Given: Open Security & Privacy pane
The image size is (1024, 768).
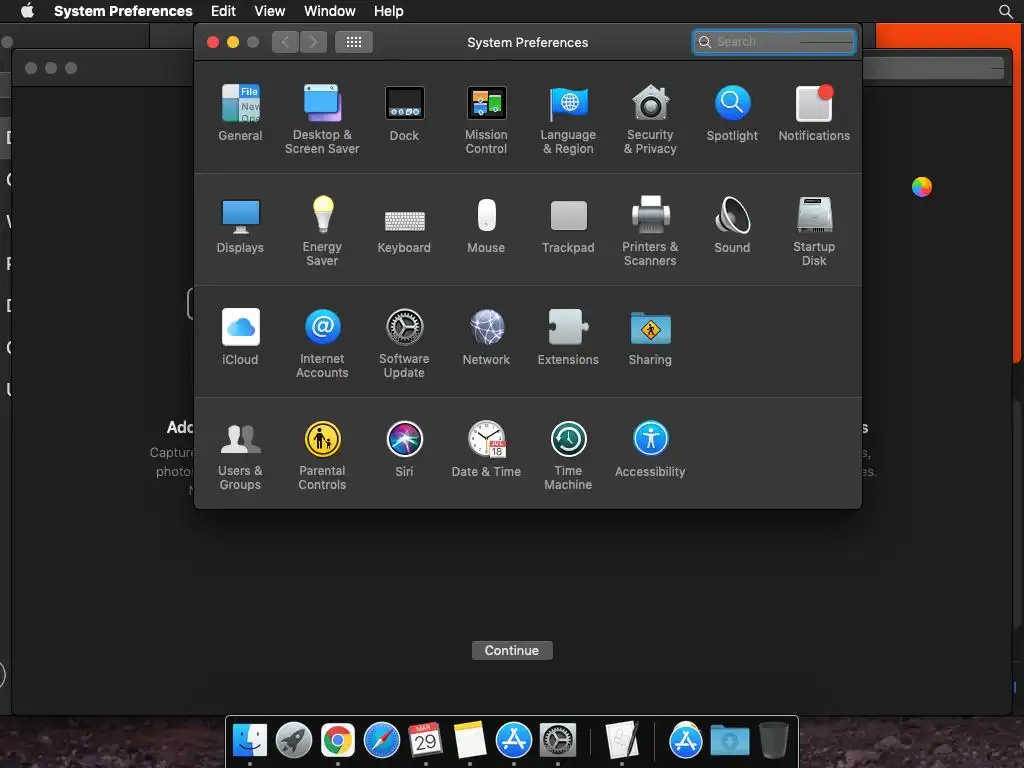Looking at the screenshot, I should tap(650, 119).
